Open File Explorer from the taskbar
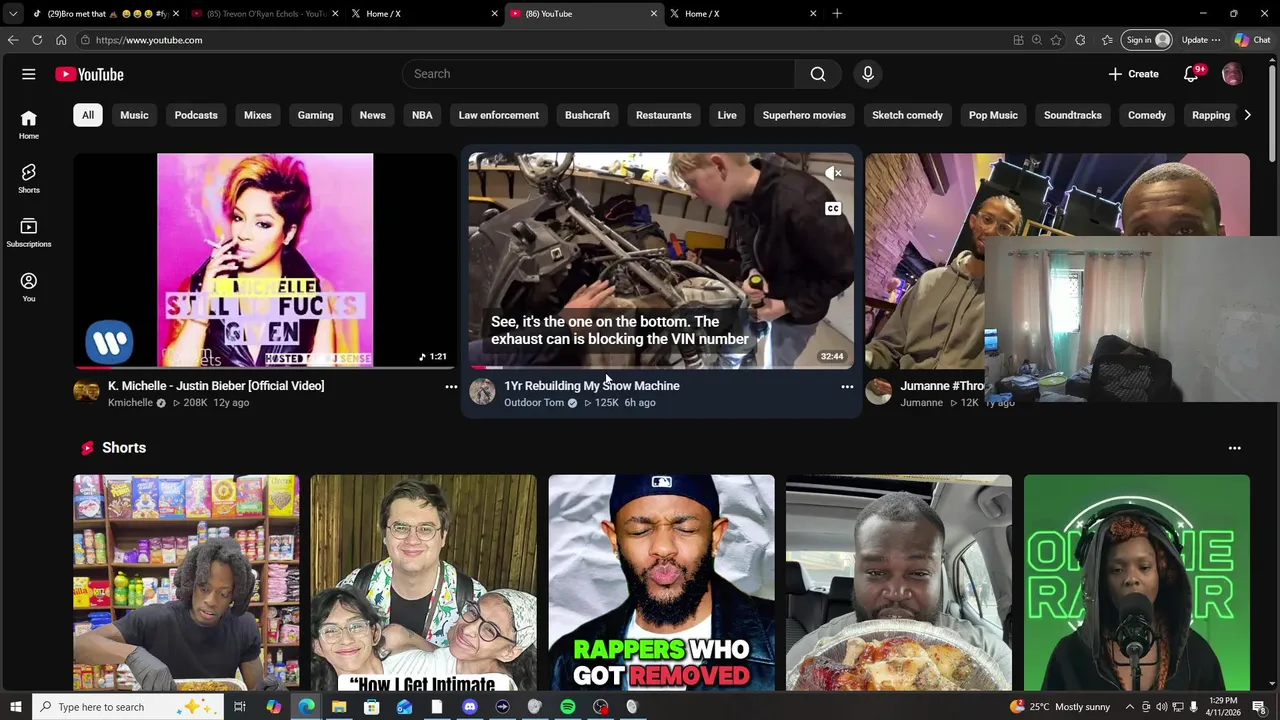The image size is (1280, 720). (339, 707)
